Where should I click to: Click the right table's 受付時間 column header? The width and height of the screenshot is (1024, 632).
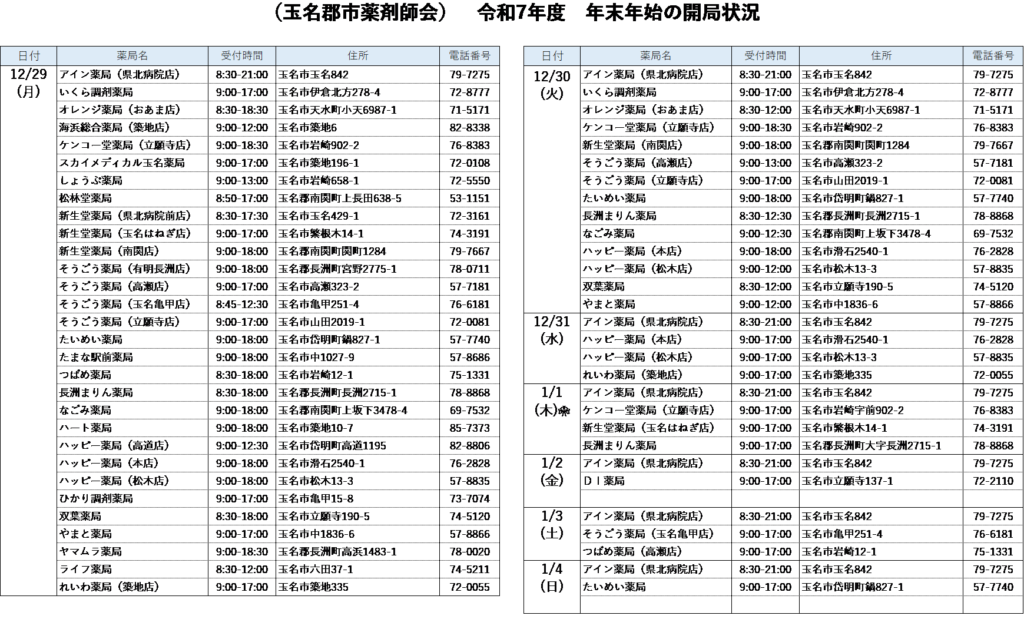tap(762, 56)
